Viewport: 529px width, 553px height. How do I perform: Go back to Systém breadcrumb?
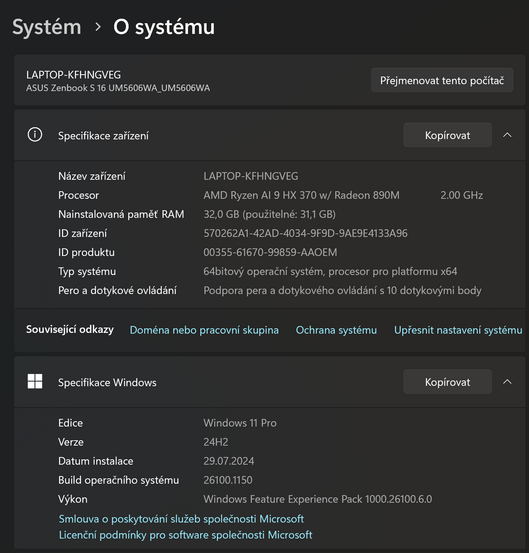tap(47, 27)
